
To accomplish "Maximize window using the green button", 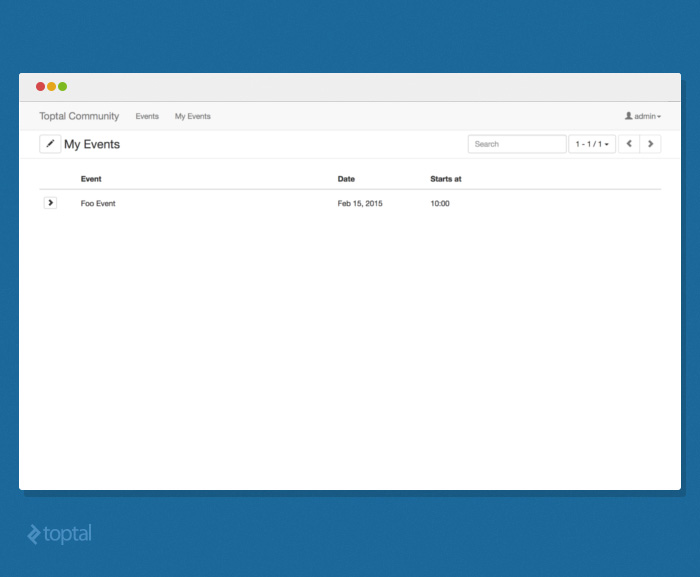I will 63,87.
